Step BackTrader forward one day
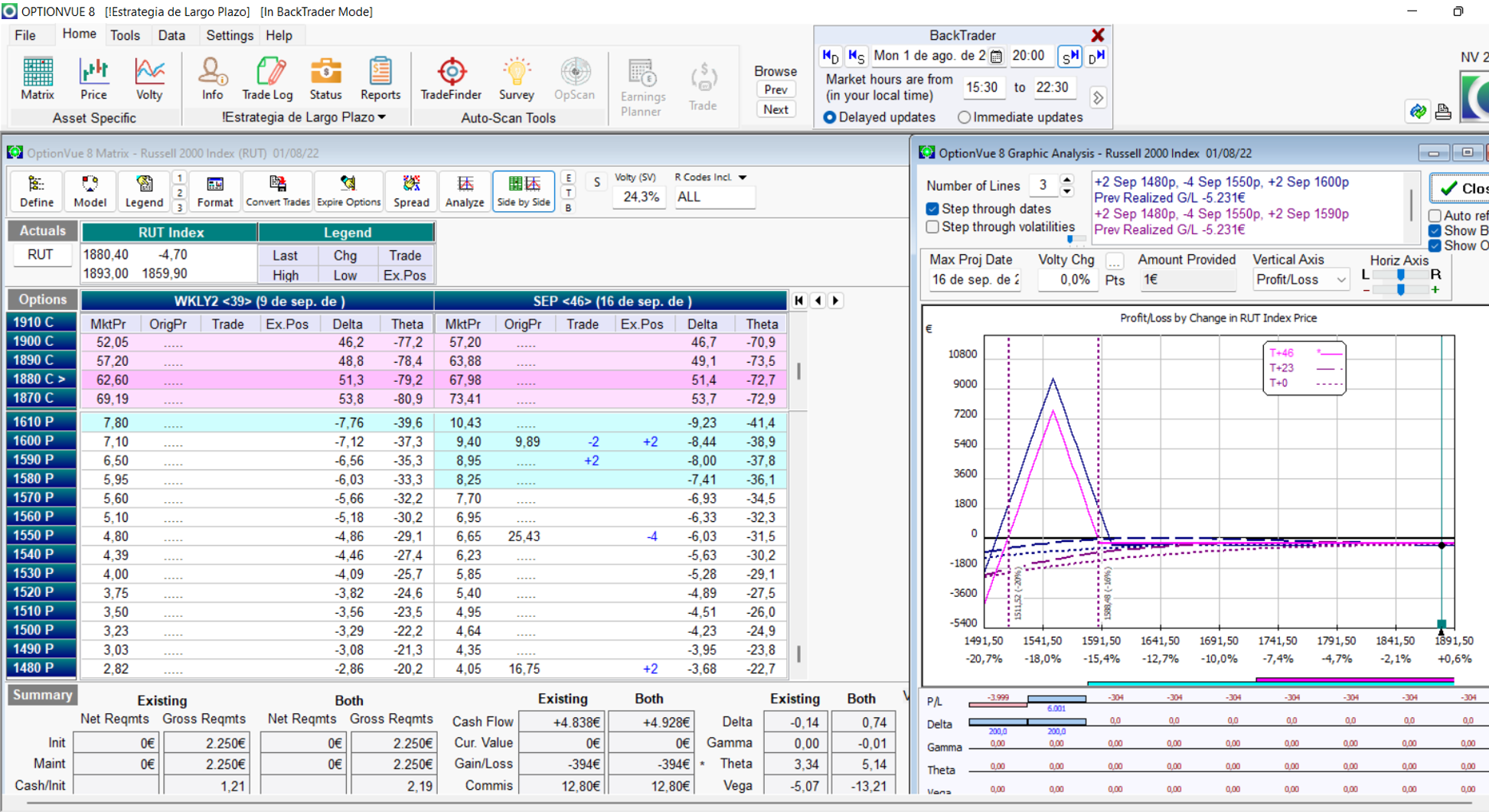 click(1096, 56)
